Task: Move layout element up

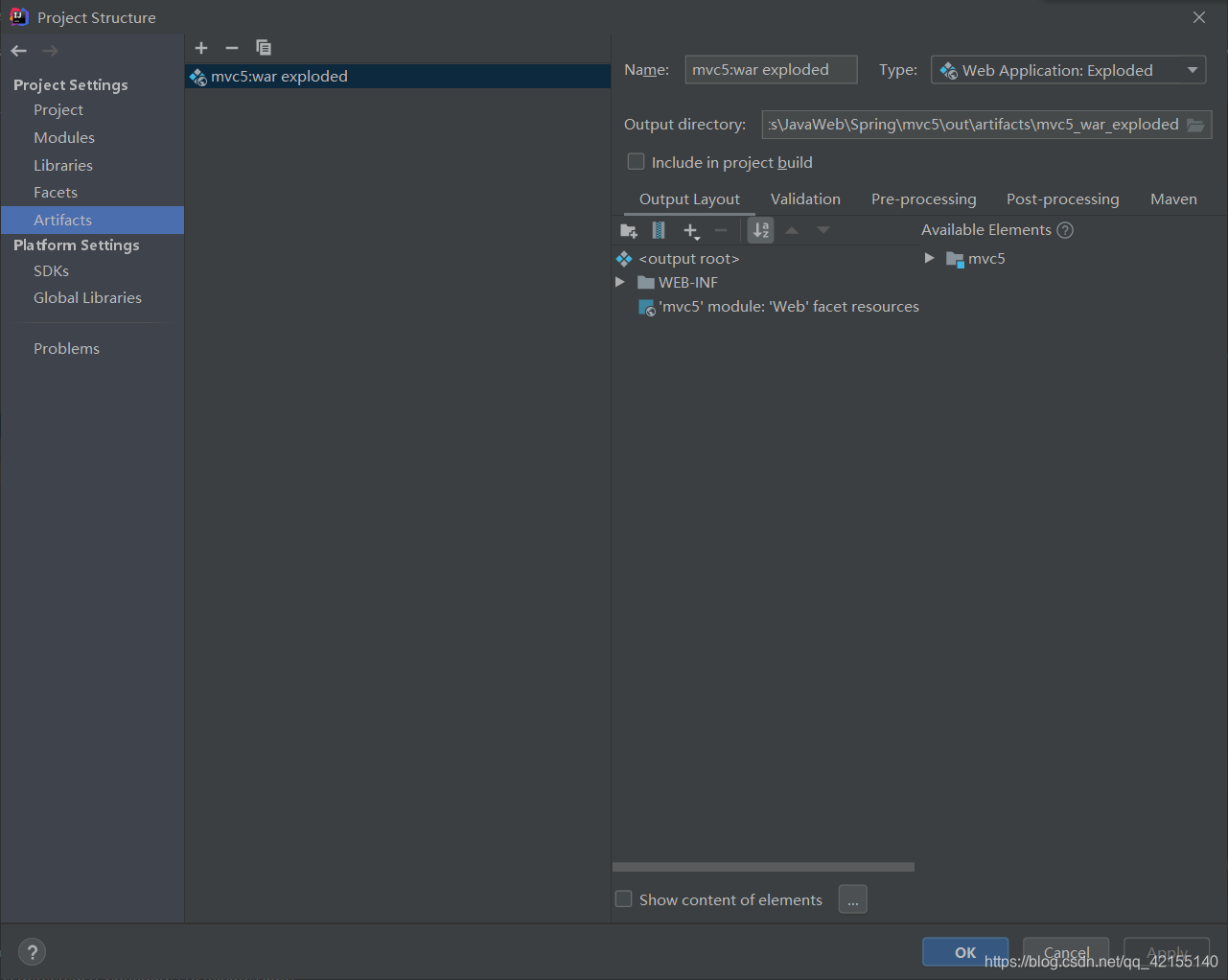Action: coord(792,230)
